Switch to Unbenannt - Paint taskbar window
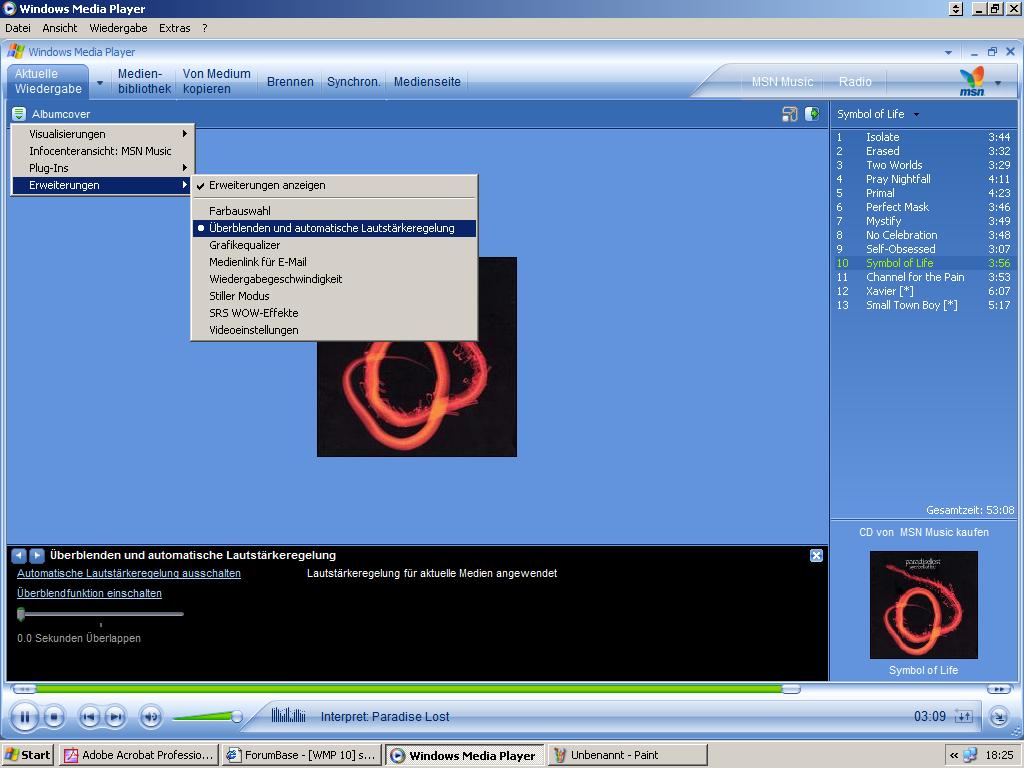1024x768 pixels. tap(627, 755)
